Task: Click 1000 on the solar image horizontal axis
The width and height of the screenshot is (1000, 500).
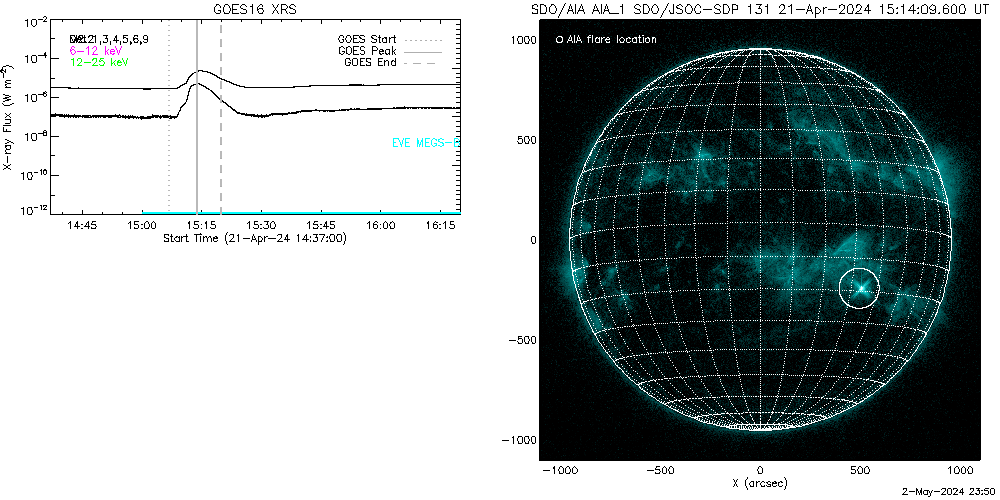Action: click(960, 471)
